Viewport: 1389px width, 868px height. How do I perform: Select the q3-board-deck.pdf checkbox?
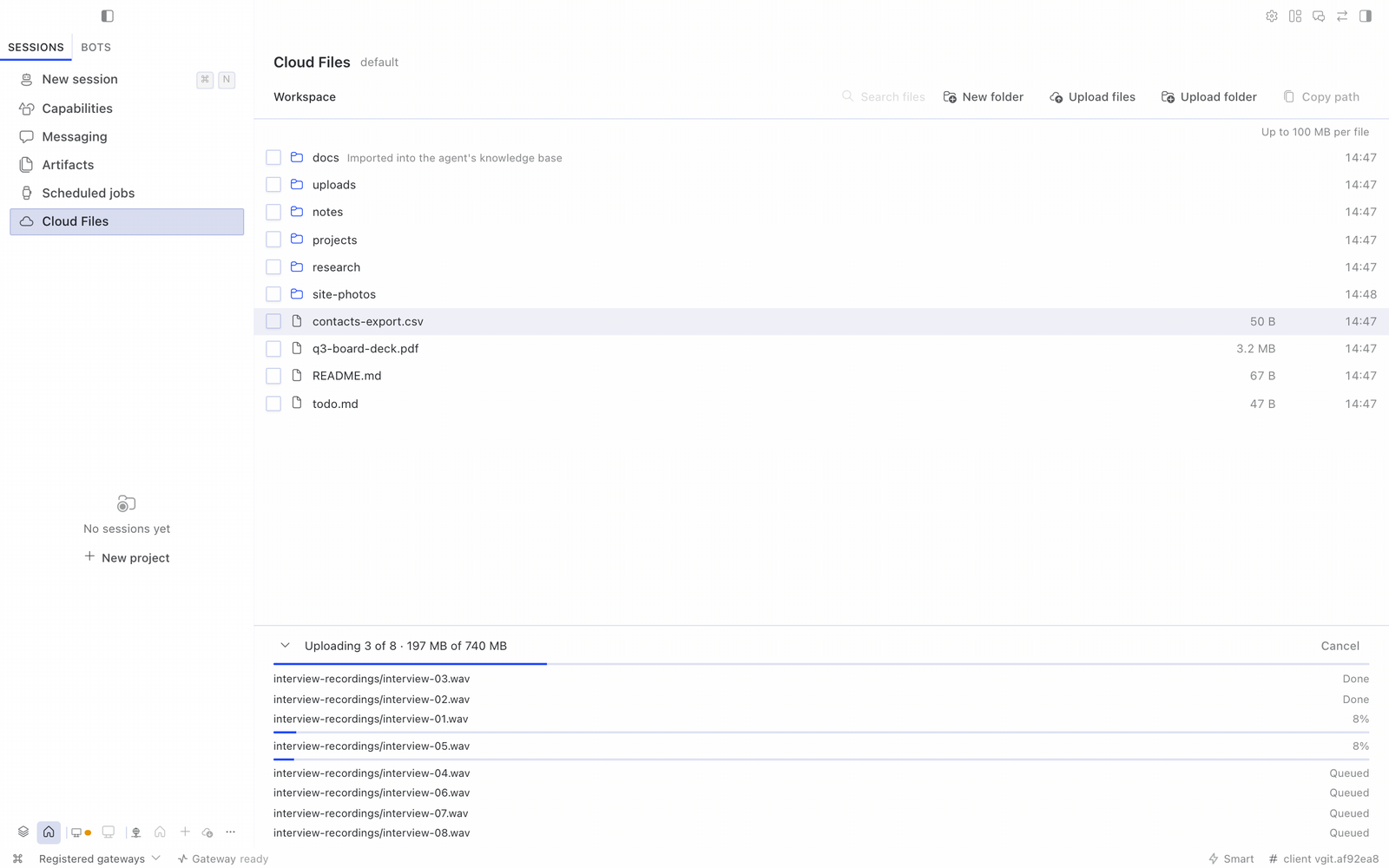pos(273,348)
